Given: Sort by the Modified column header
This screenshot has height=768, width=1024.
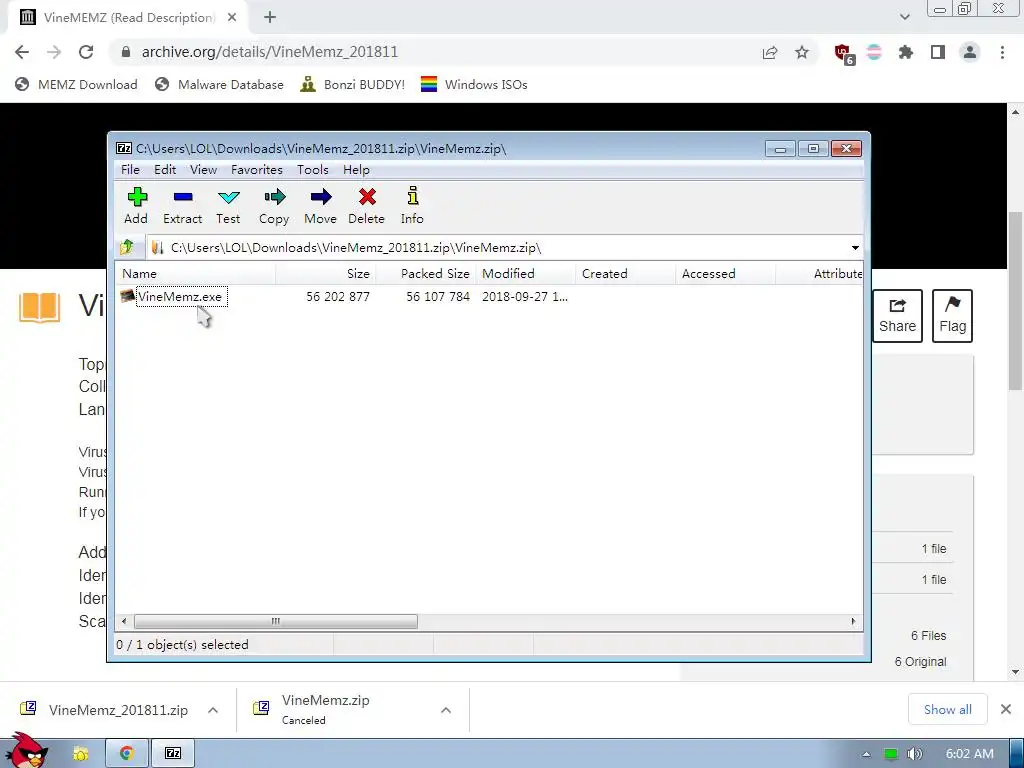Looking at the screenshot, I should pyautogui.click(x=526, y=274).
